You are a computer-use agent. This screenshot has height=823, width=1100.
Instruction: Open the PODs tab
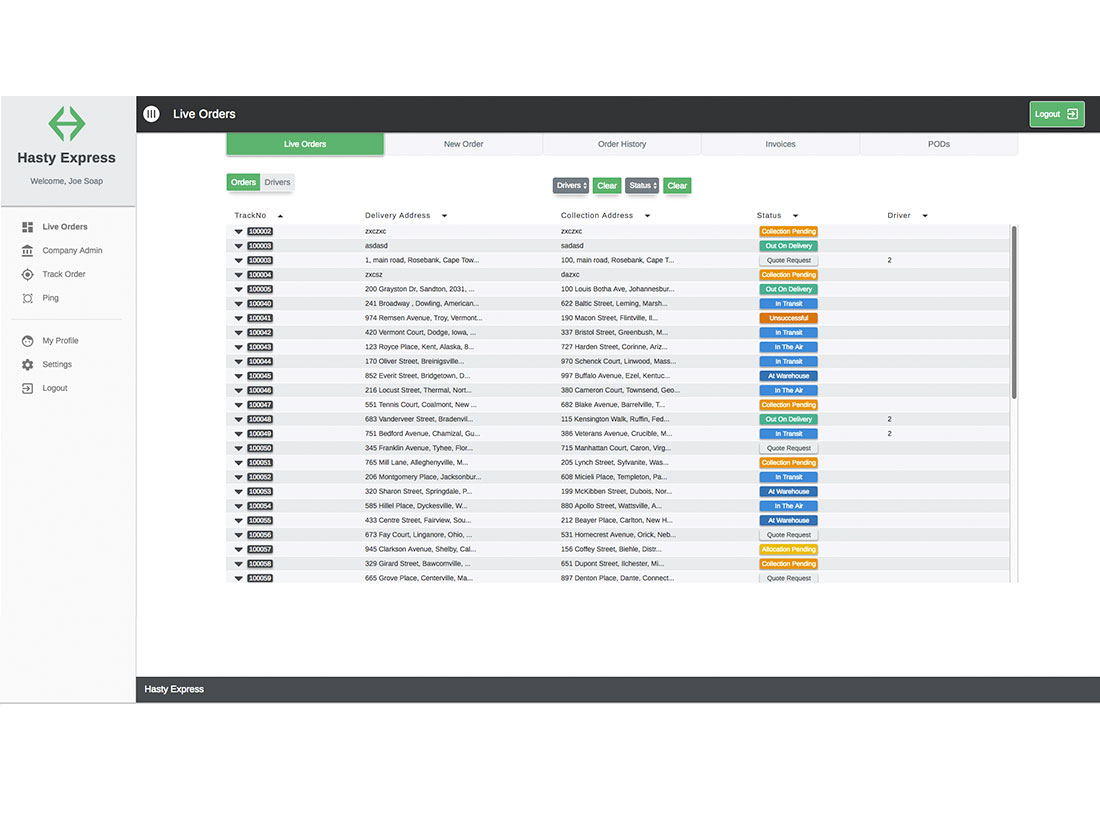click(x=939, y=144)
